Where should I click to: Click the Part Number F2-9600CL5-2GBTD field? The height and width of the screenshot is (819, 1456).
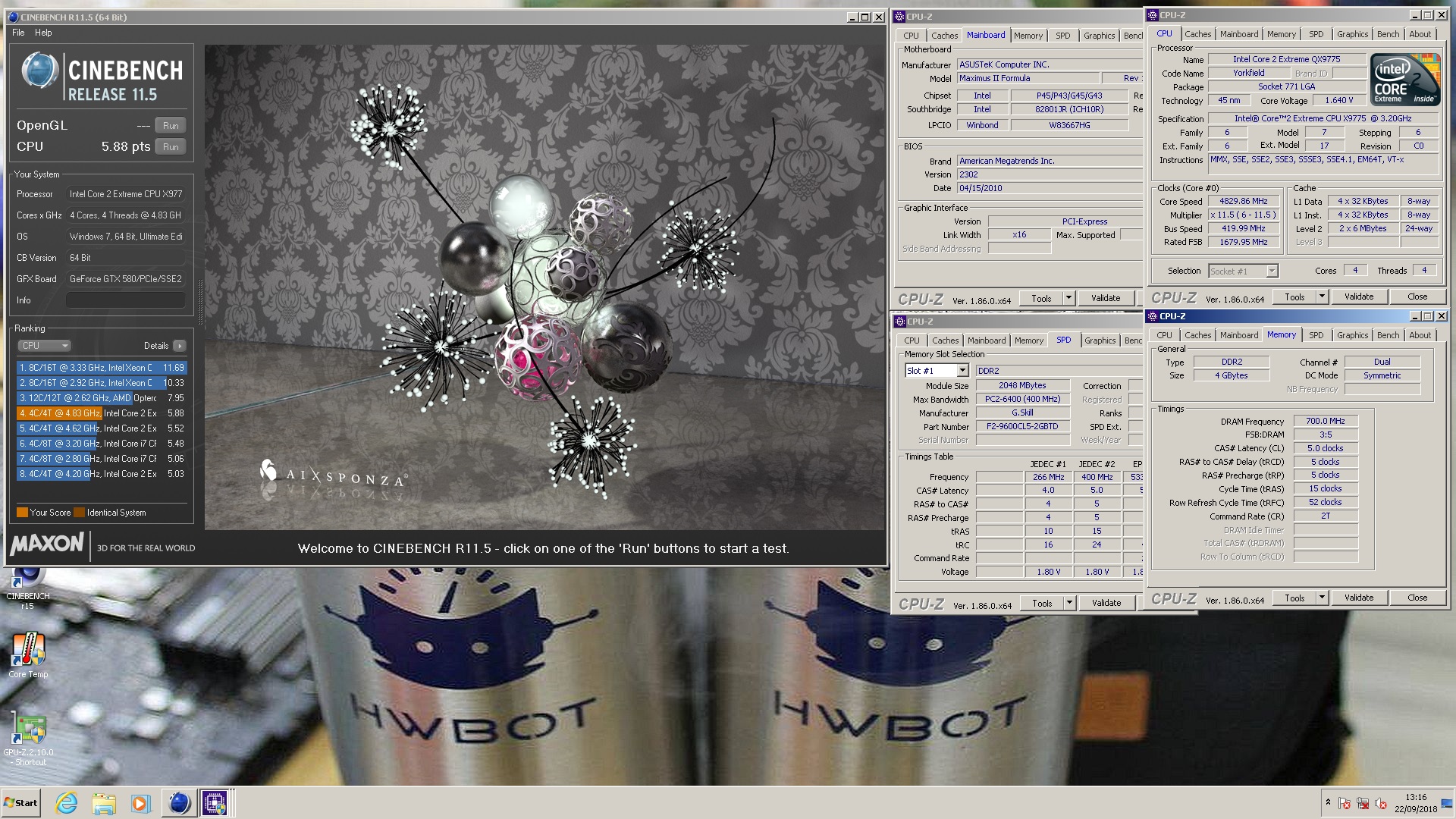[x=1021, y=427]
